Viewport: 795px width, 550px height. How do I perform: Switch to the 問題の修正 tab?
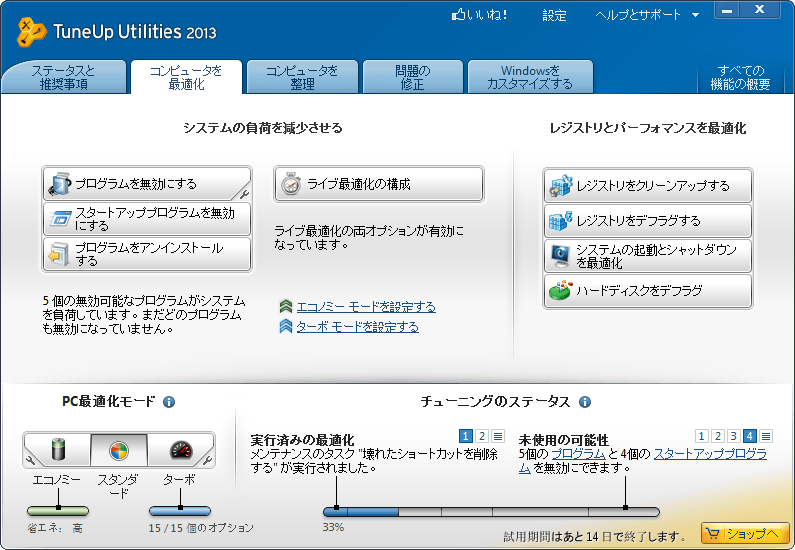click(413, 77)
